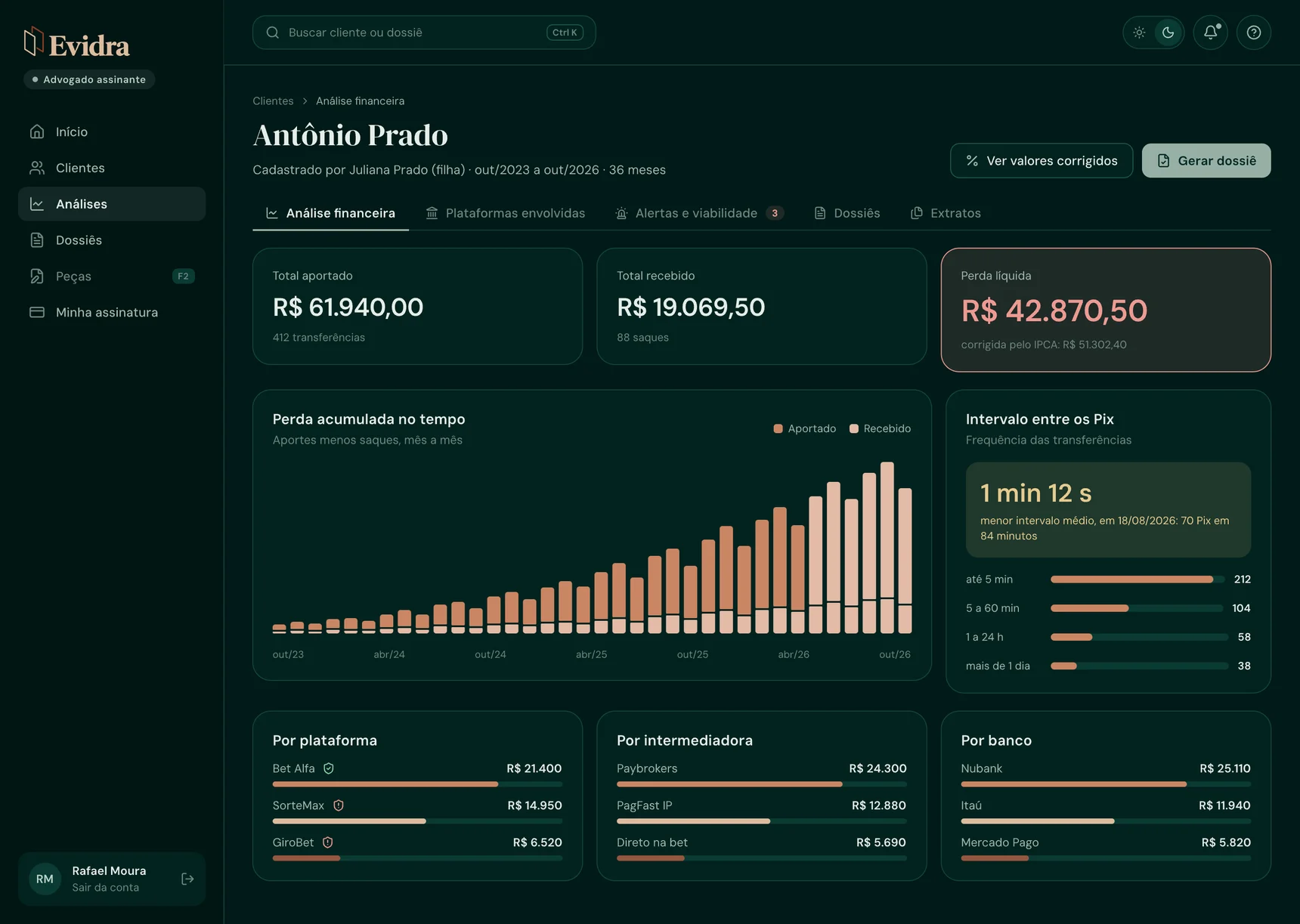
Task: Switch to Plataformas envolvidas tab
Action: click(x=505, y=213)
